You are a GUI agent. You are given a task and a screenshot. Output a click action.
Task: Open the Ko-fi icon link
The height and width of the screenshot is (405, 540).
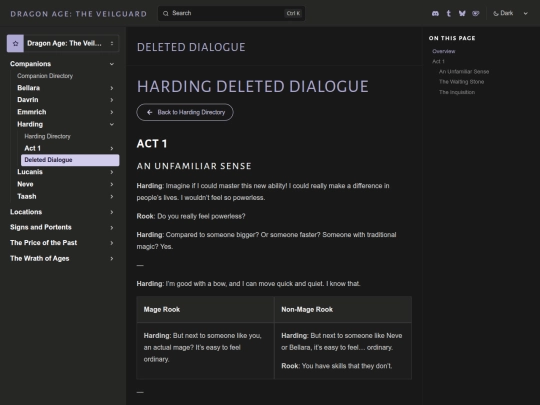pyautogui.click(x=476, y=13)
